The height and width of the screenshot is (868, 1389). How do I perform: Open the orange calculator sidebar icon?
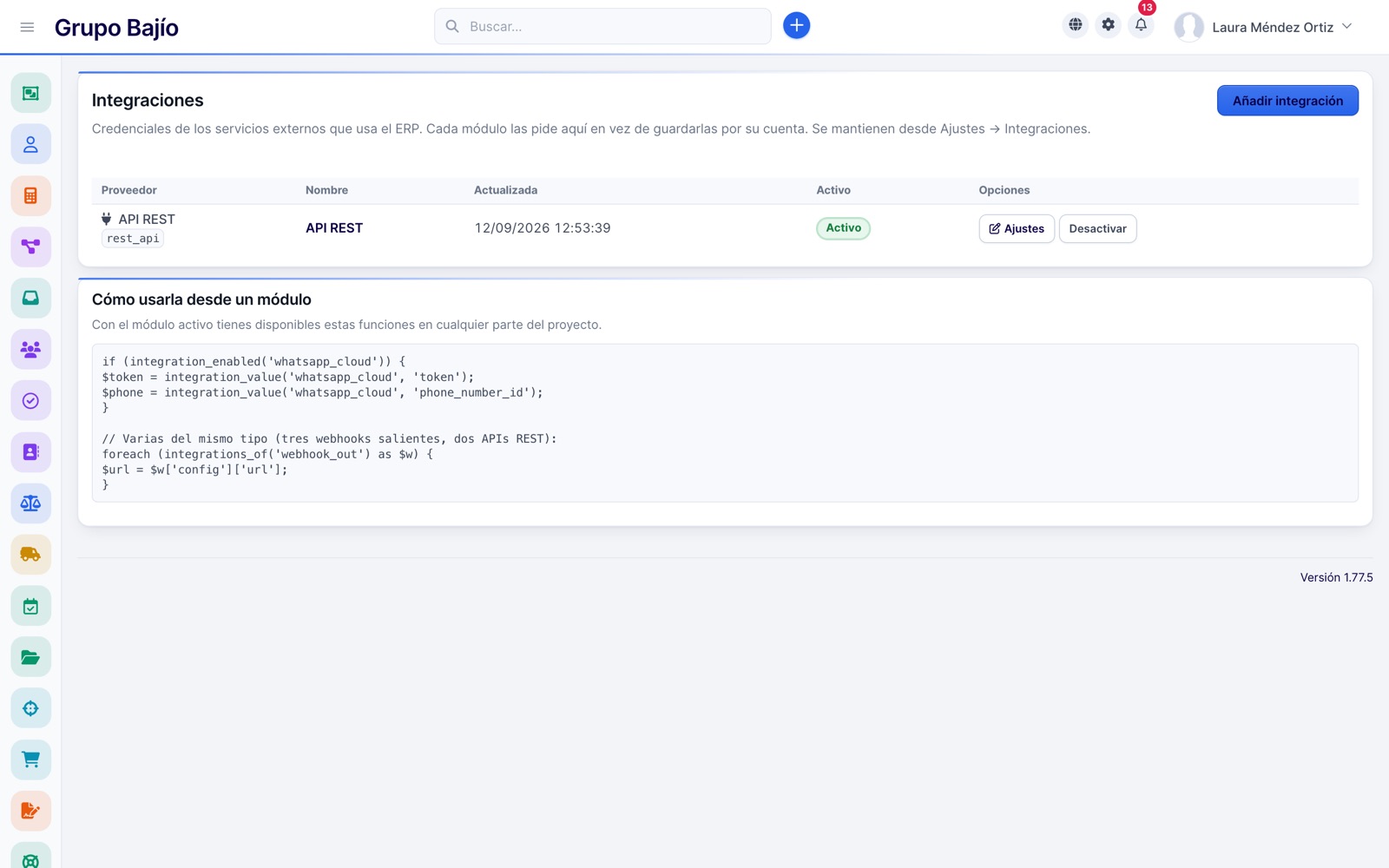coord(30,195)
